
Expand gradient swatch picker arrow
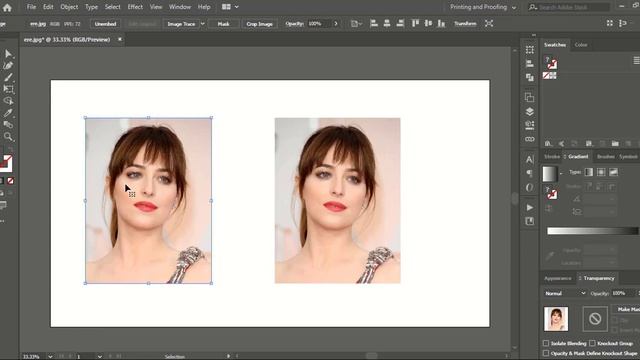pos(561,174)
